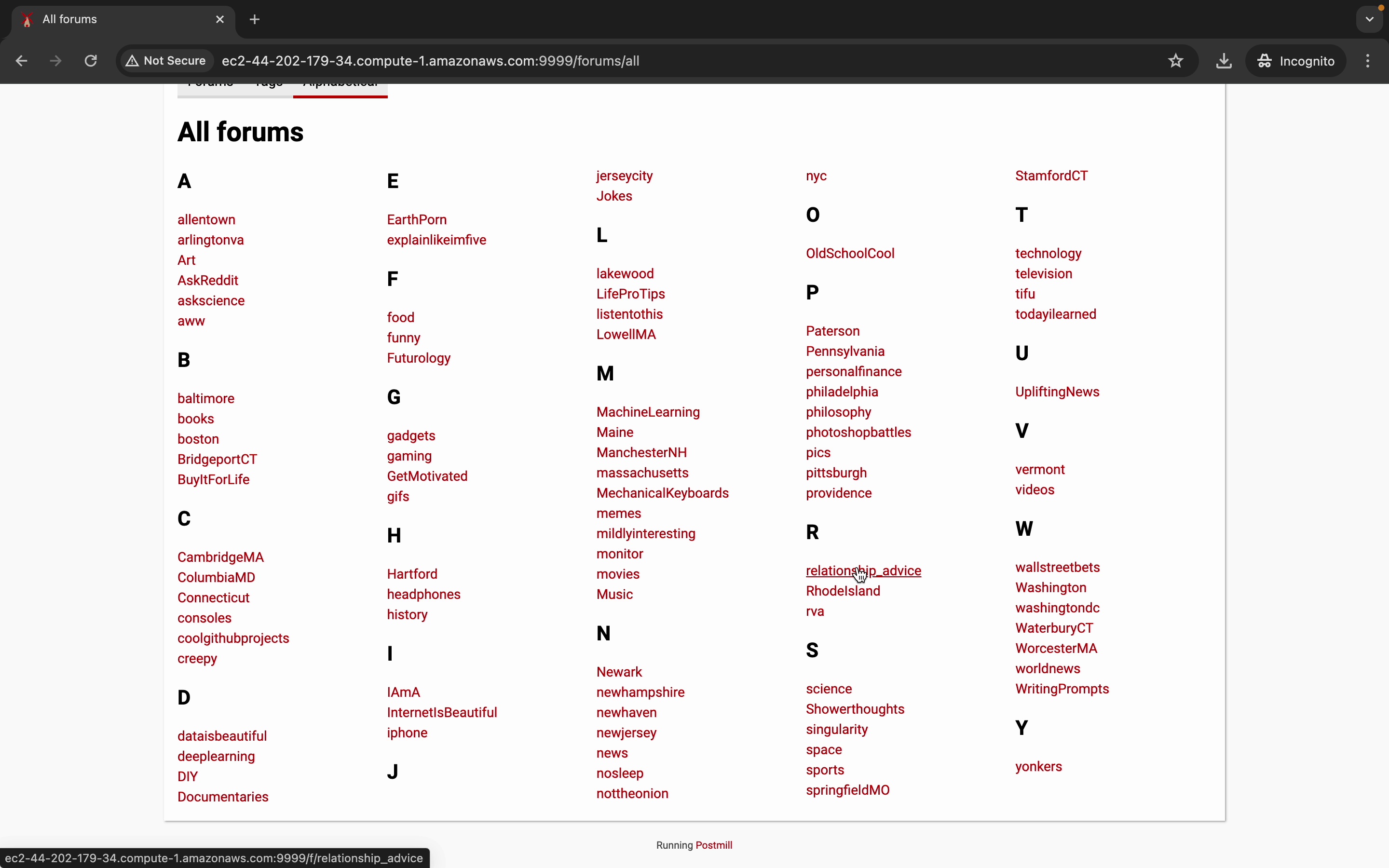Open the MachineLearning forum link
Screen dimensions: 1389x868
pyautogui.click(x=648, y=412)
